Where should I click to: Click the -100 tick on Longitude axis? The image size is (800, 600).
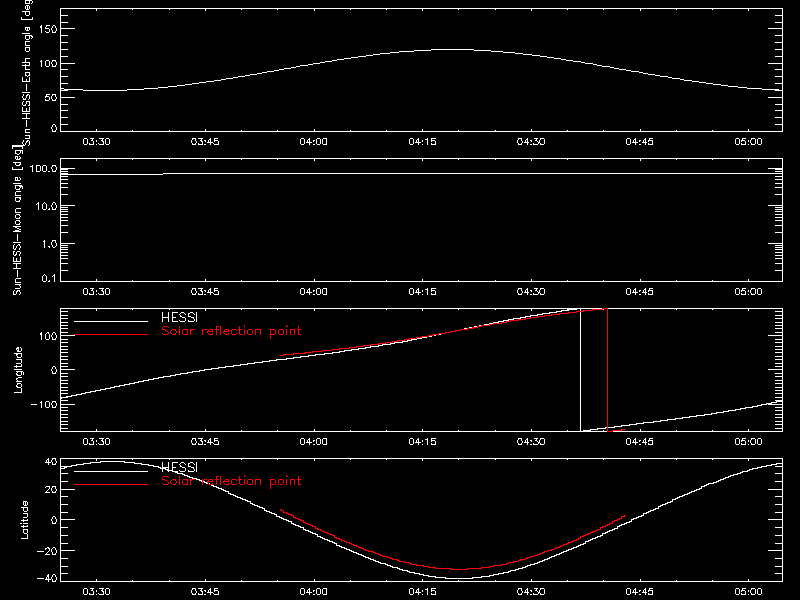tap(44, 404)
